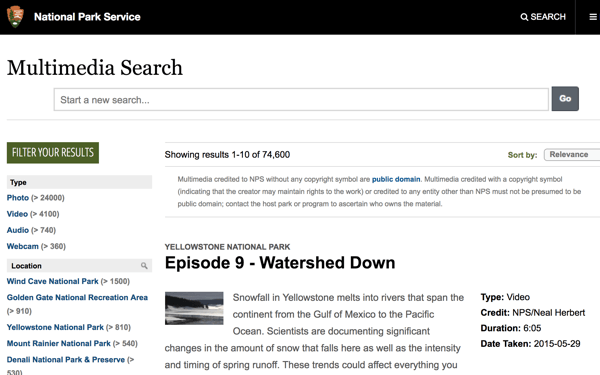600x375 pixels.
Task: Open the Episode 9 - Watershed Down title
Action: coord(280,263)
